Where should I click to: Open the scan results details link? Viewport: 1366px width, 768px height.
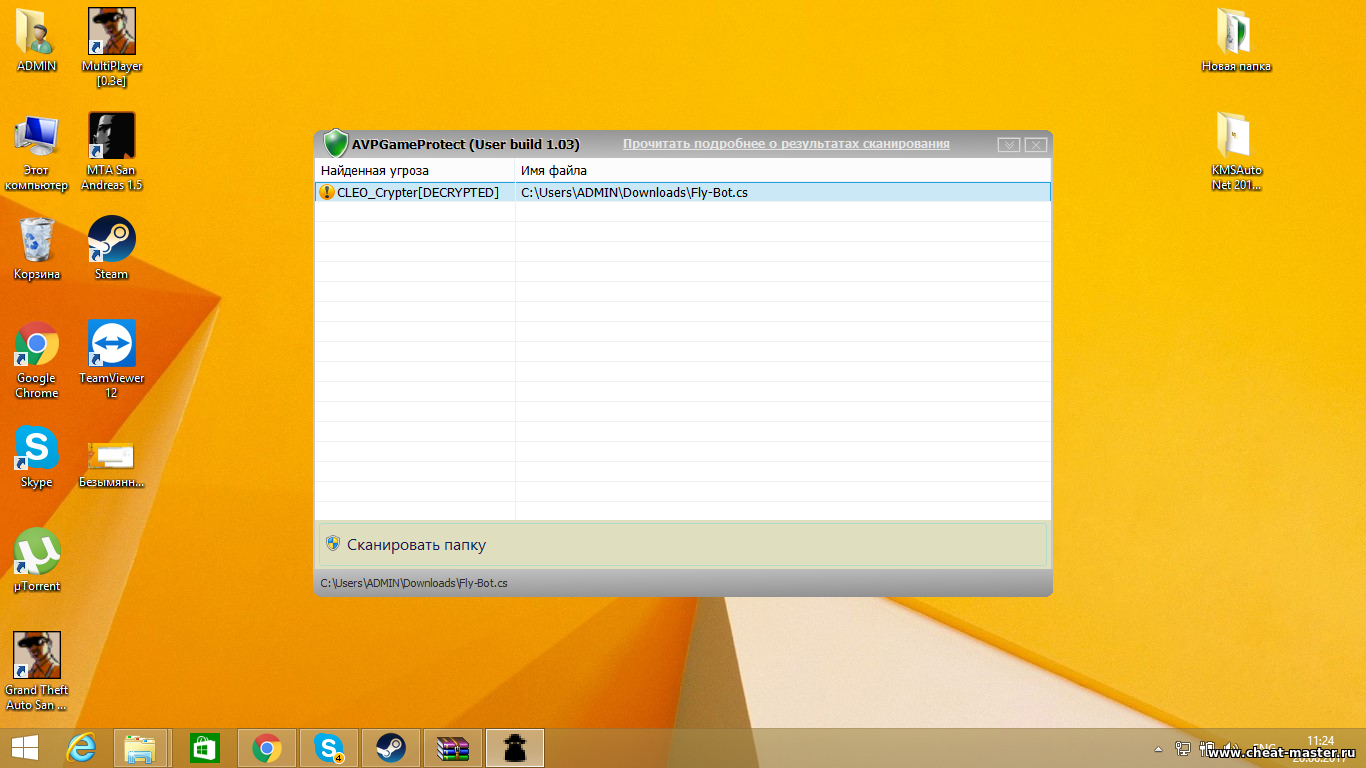[786, 144]
